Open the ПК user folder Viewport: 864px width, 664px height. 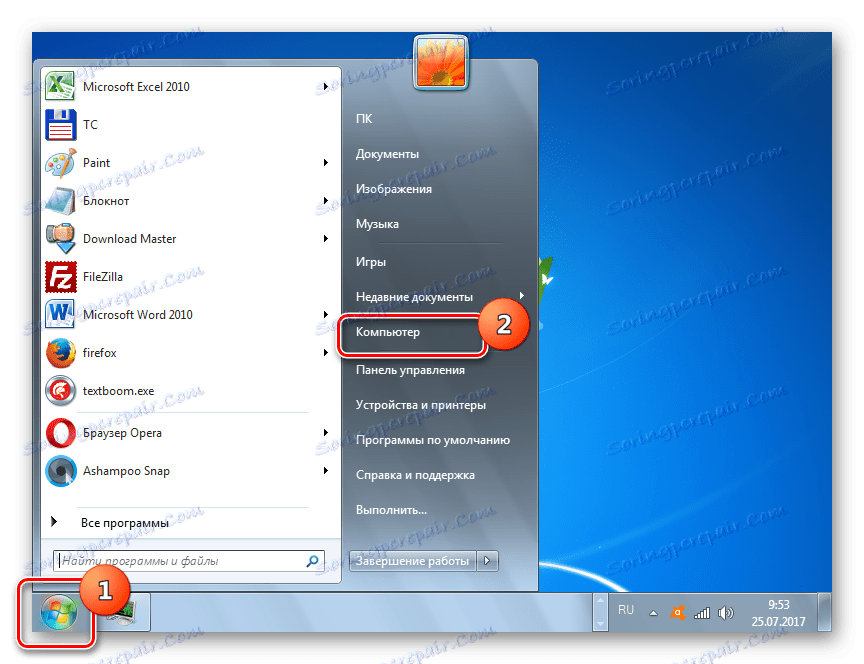(364, 118)
